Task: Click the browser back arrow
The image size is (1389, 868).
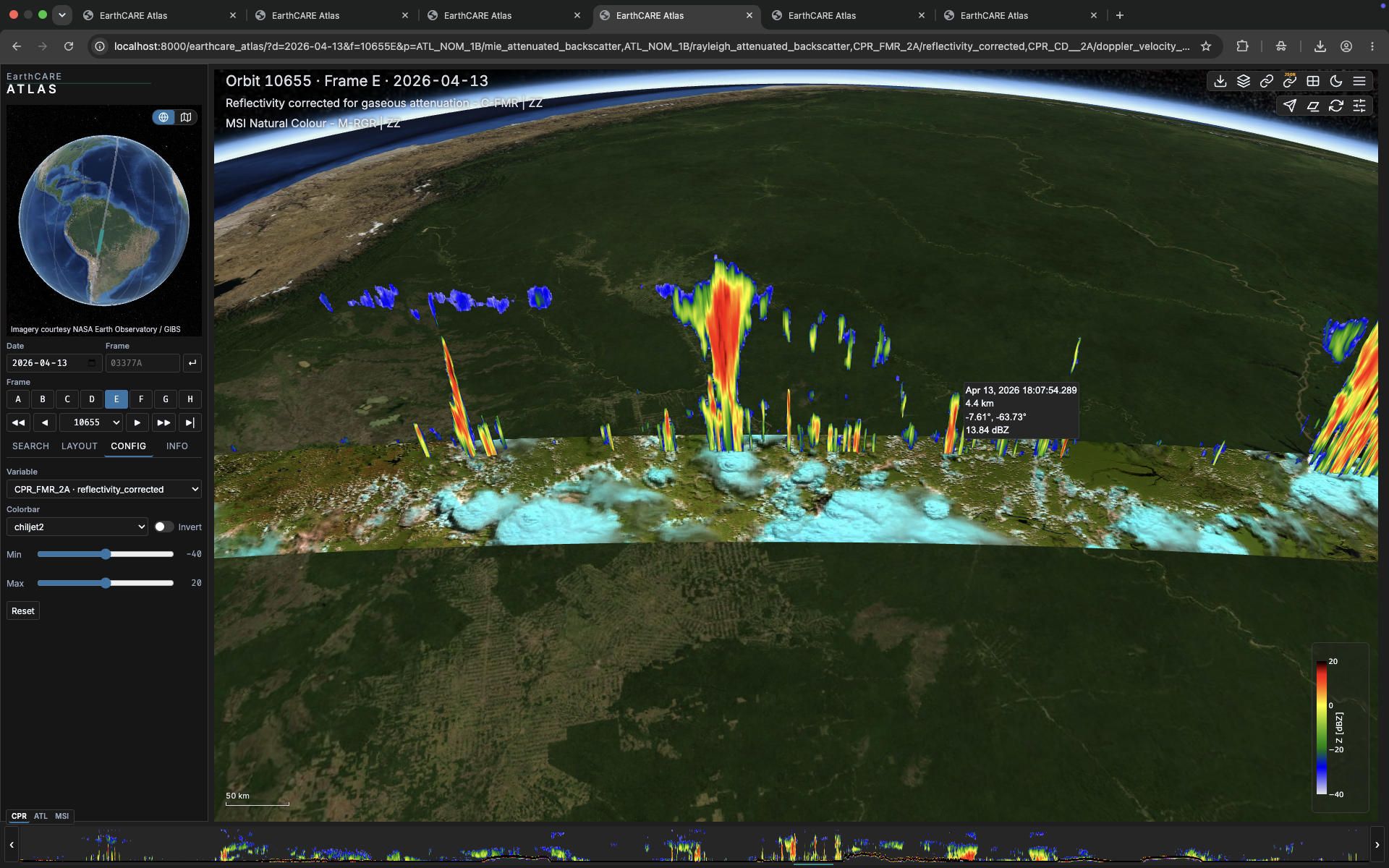Action: (17, 46)
